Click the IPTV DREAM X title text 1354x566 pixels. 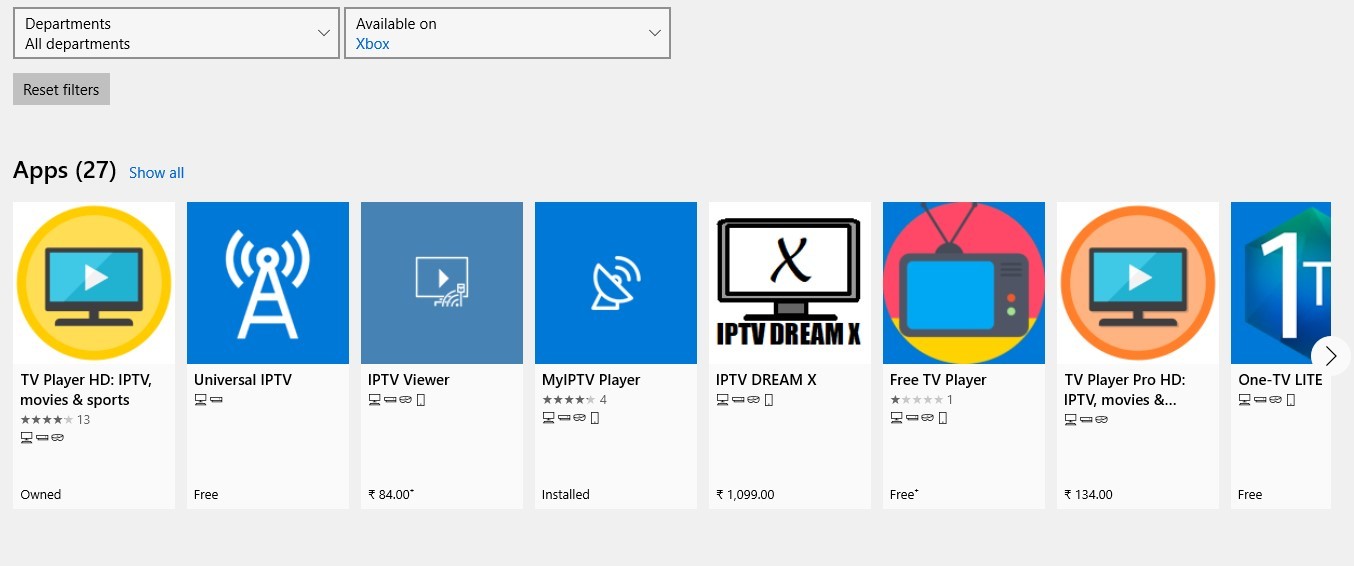pos(766,380)
